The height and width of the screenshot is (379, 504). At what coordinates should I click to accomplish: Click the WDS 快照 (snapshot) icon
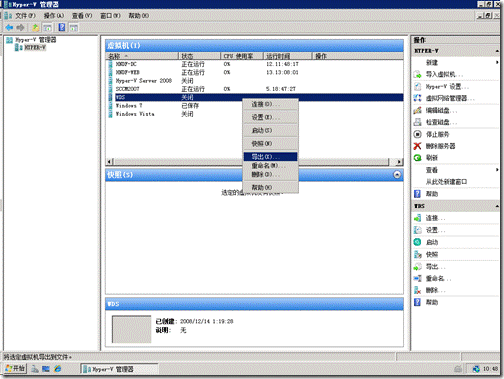[417, 254]
